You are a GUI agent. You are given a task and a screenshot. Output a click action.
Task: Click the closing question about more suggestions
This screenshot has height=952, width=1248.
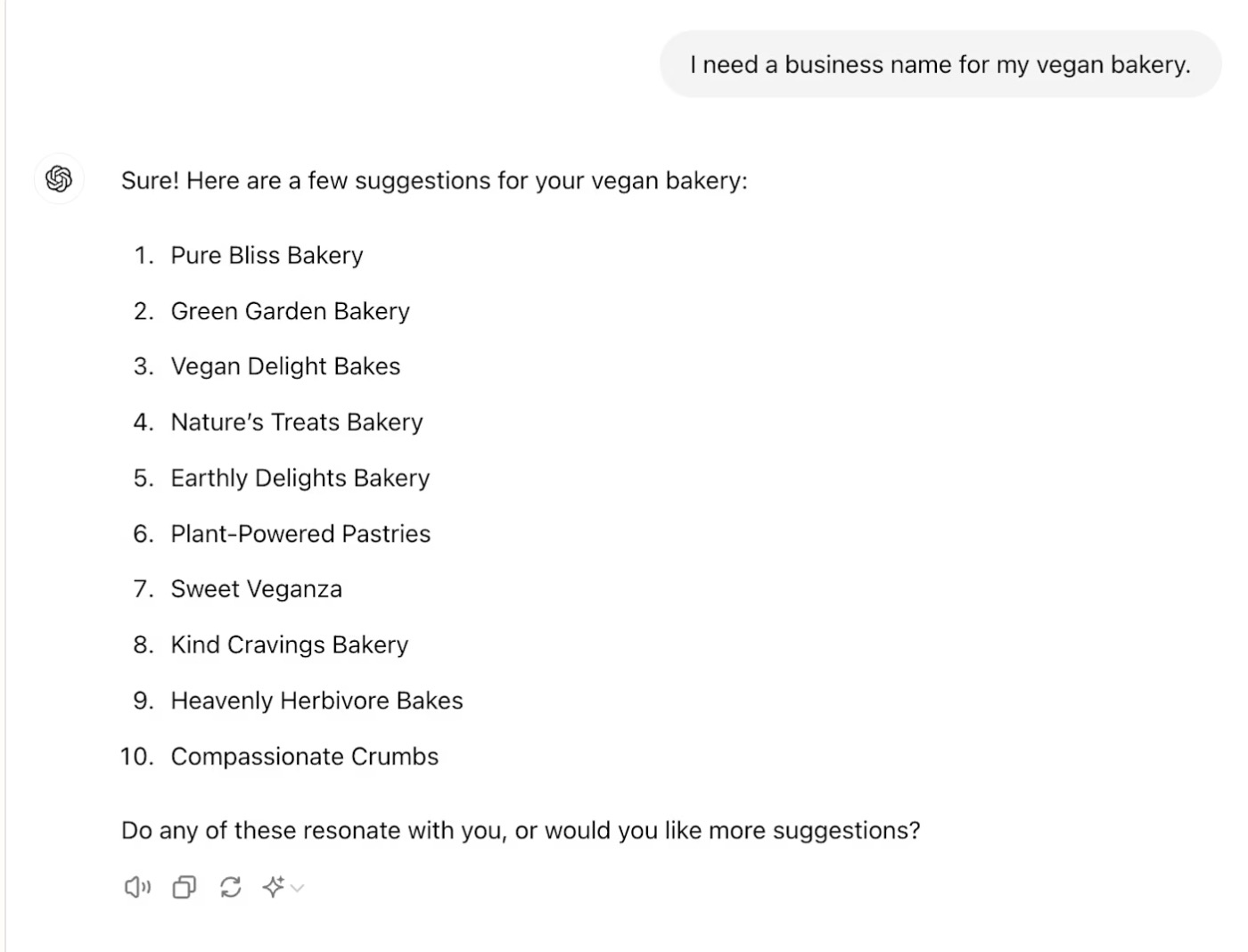(x=521, y=830)
